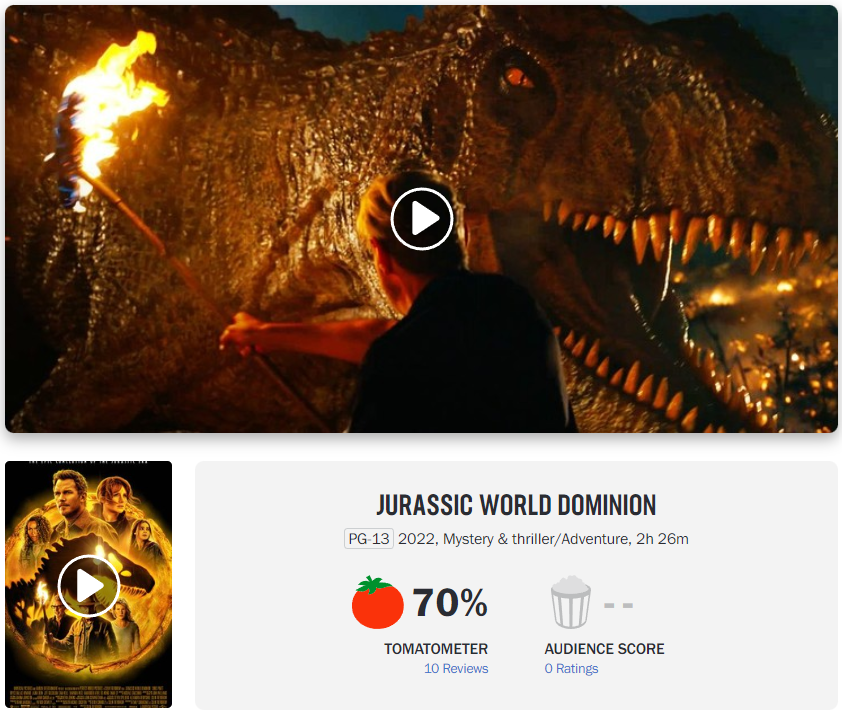The width and height of the screenshot is (842, 725).
Task: Open the 10 Reviews link
Action: (x=456, y=669)
